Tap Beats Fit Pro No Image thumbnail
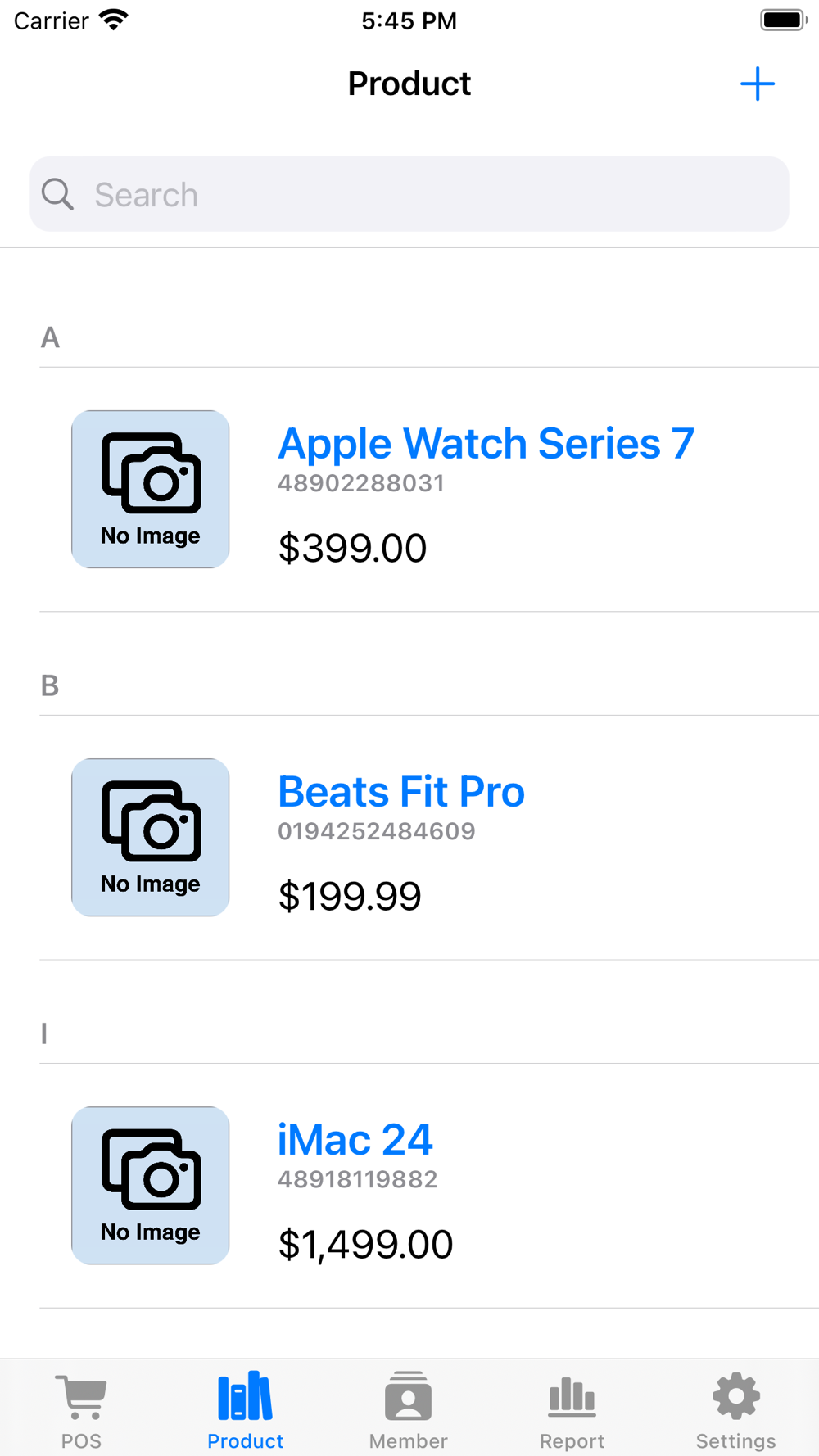 151,837
